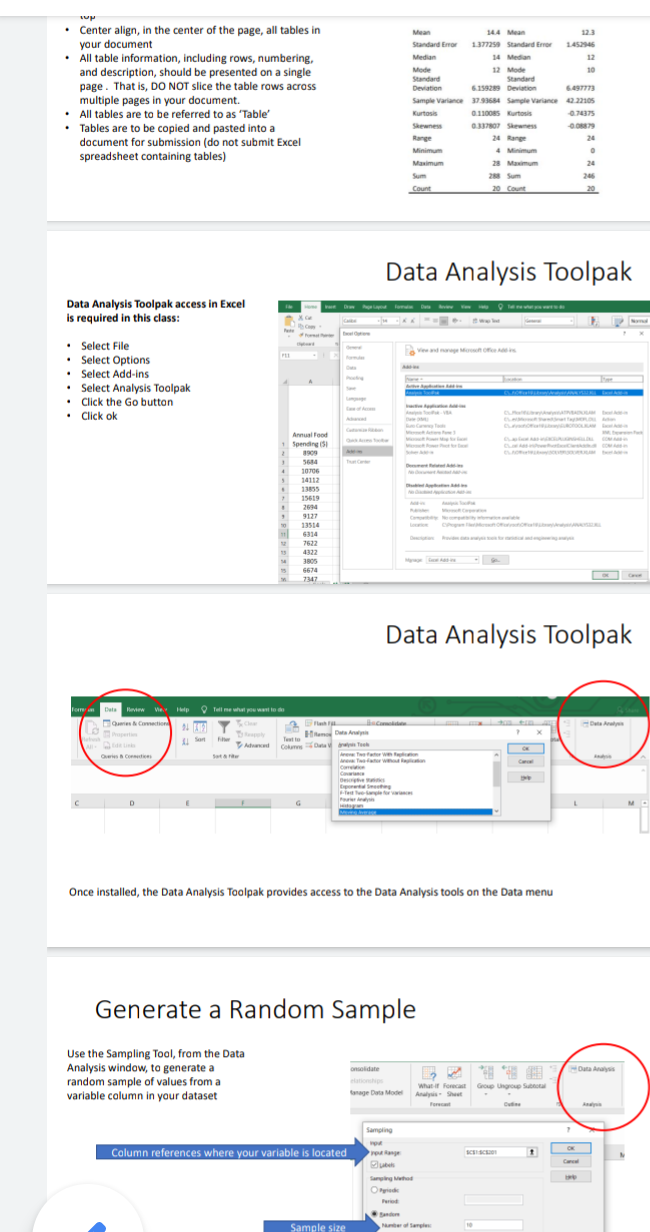Click Cancel in the Sampling dialog
Screen dimensions: 650x1232
coord(570,1162)
